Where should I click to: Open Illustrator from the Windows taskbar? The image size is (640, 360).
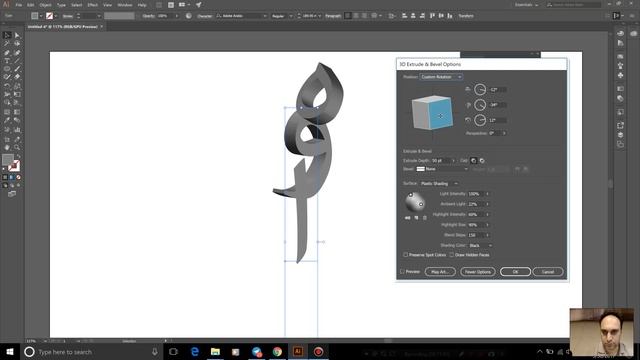[298, 351]
